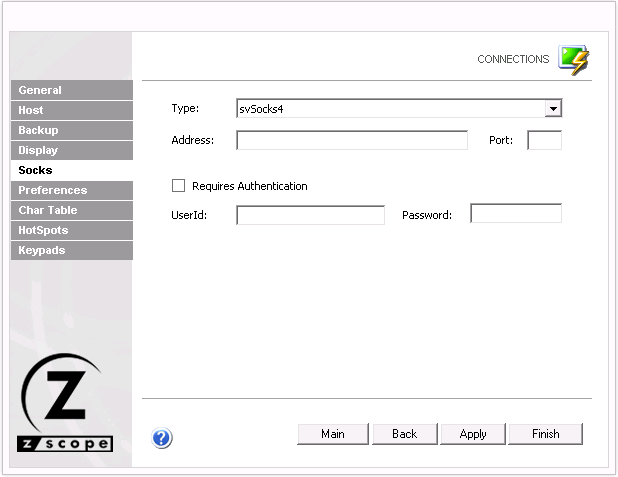Click the CONNECTIONS heading text
Viewport: 618px width, 477px height.
pos(513,59)
